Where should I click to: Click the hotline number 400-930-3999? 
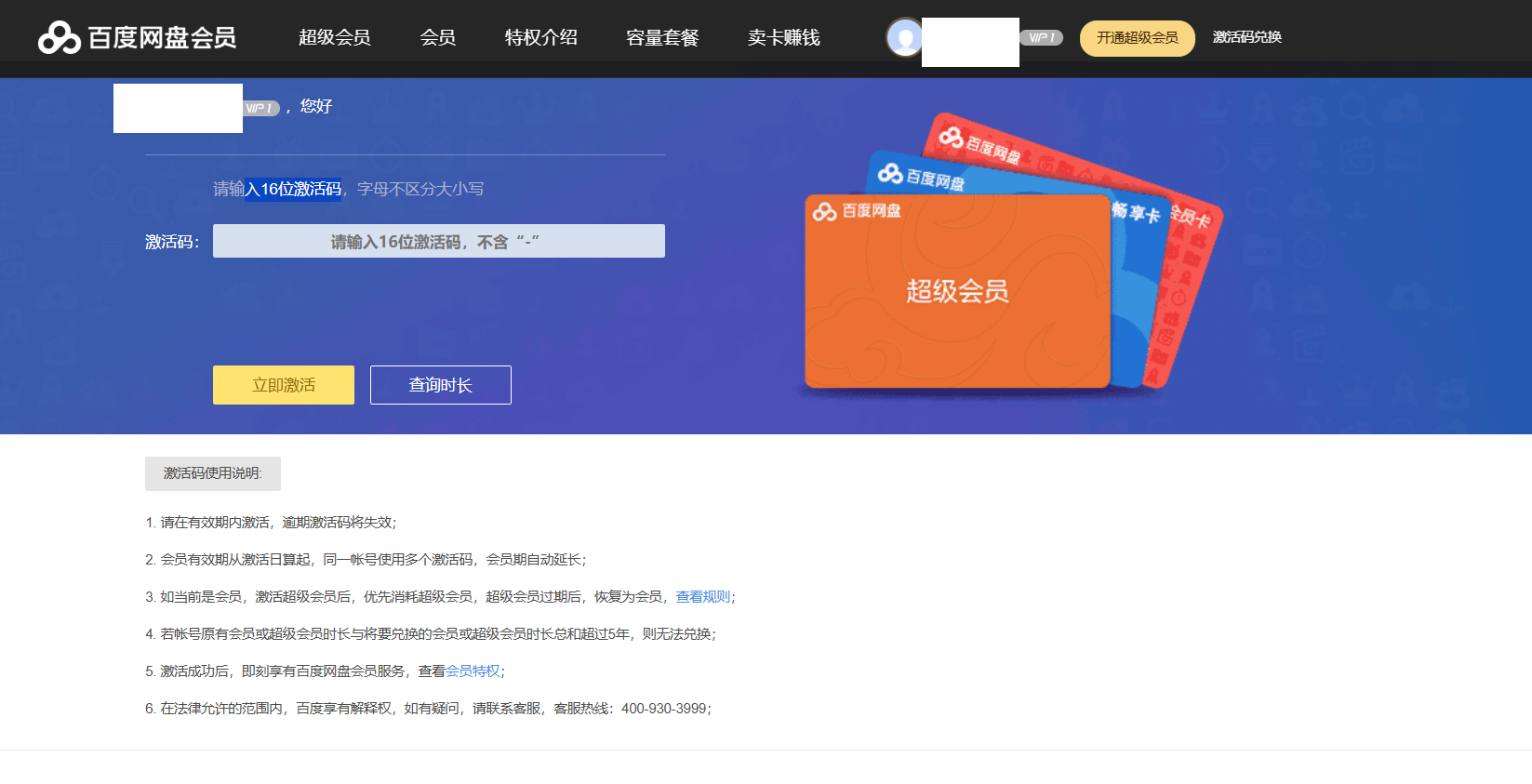coord(664,709)
